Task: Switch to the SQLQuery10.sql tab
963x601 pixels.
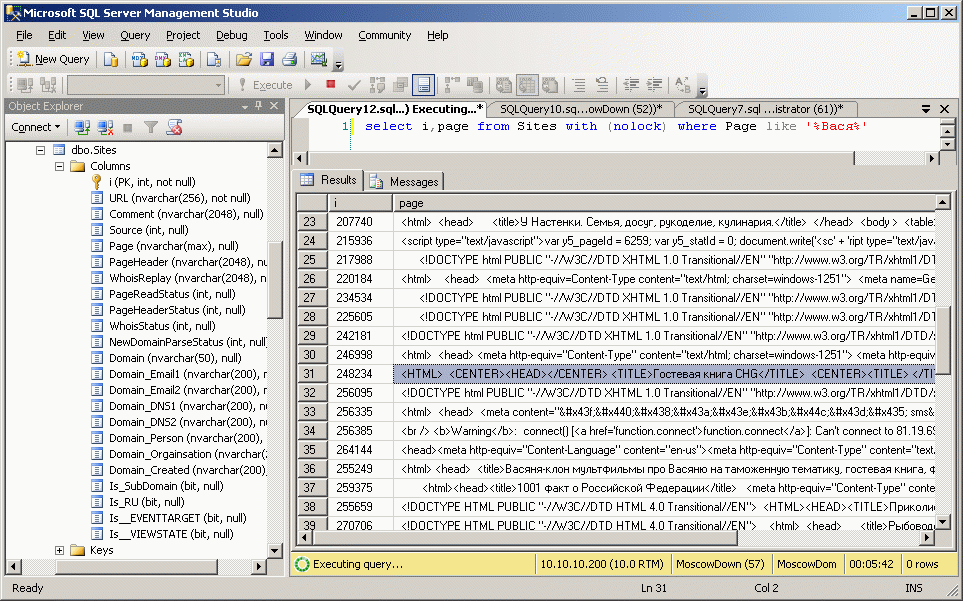Action: [x=581, y=109]
